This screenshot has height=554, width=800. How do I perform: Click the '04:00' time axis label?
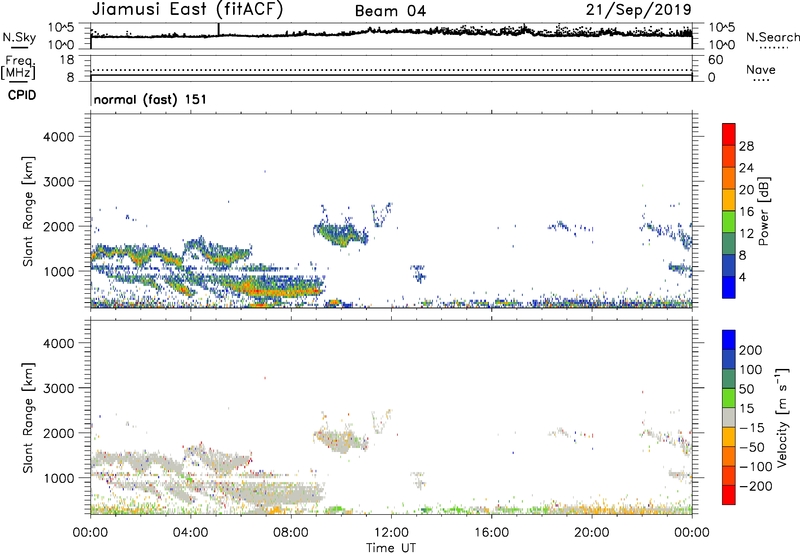pyautogui.click(x=190, y=533)
